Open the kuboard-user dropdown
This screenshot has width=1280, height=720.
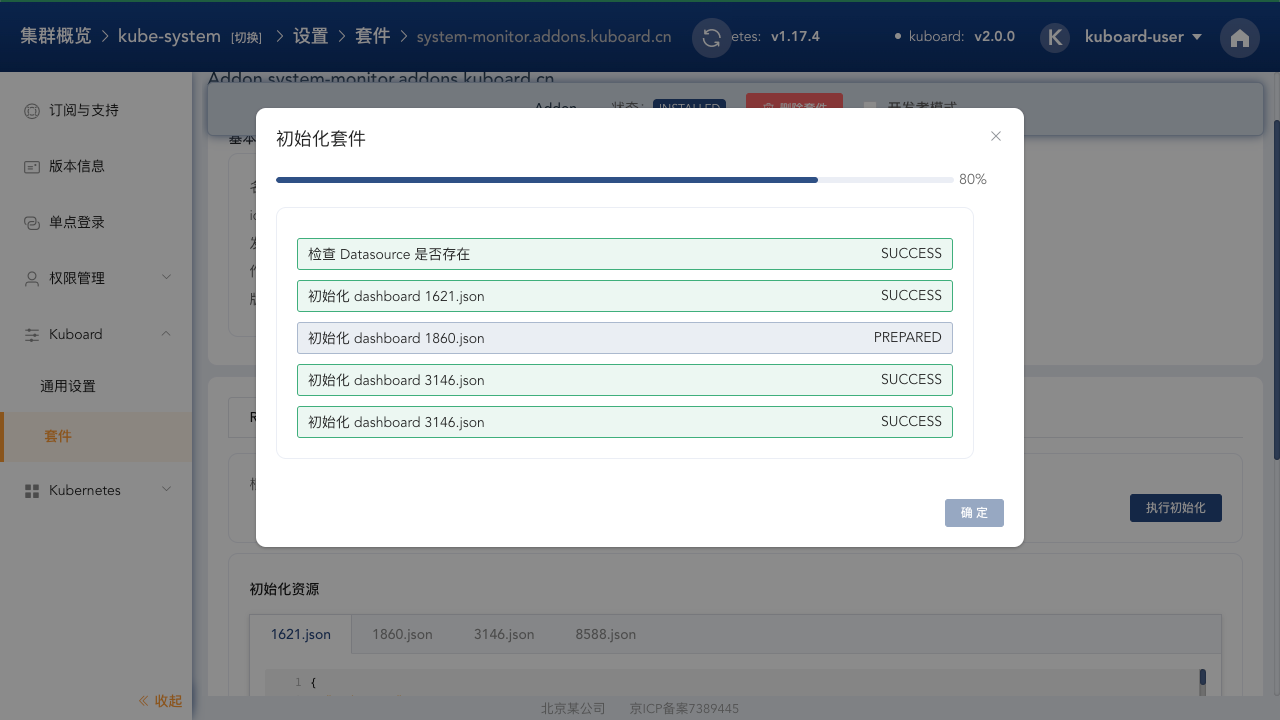click(1142, 37)
